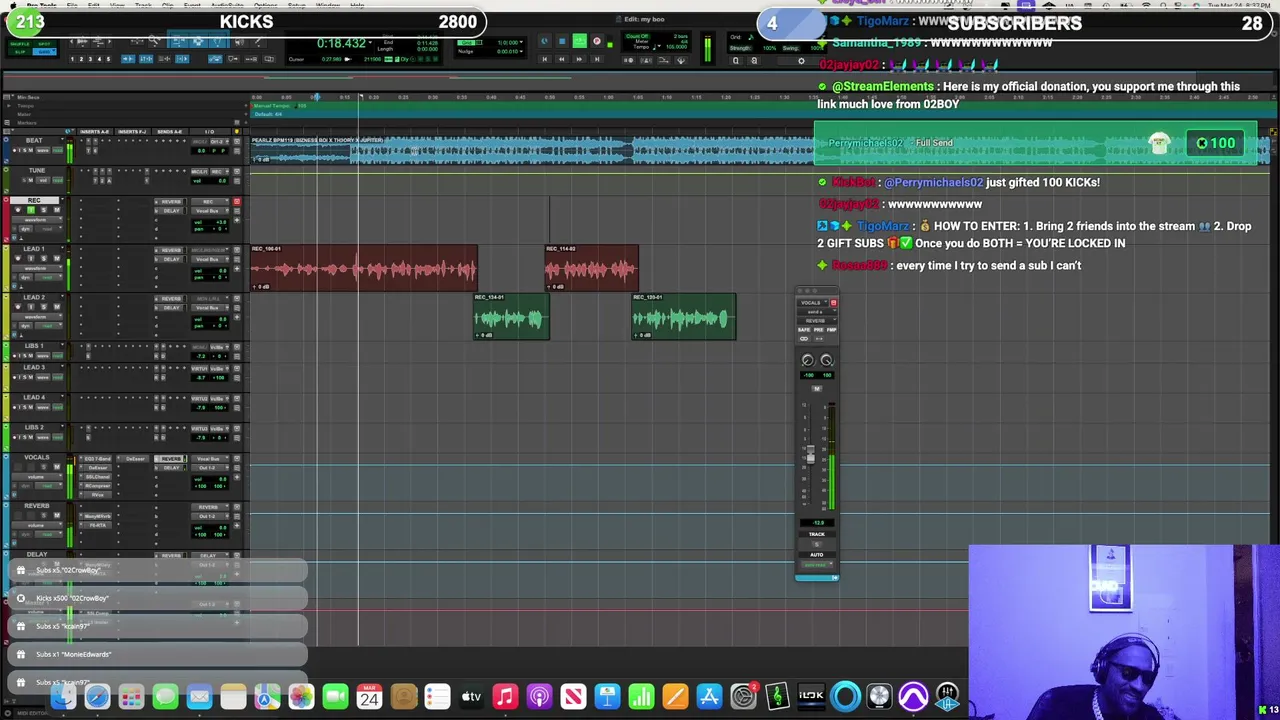Select the Pencil tool
This screenshot has height=720, width=1280.
258,41
